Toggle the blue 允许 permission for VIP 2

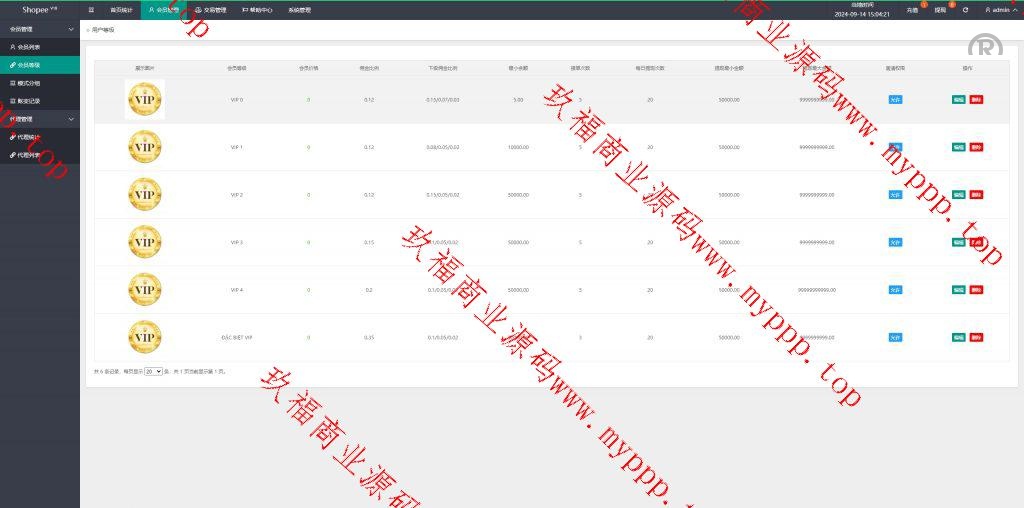coord(895,195)
